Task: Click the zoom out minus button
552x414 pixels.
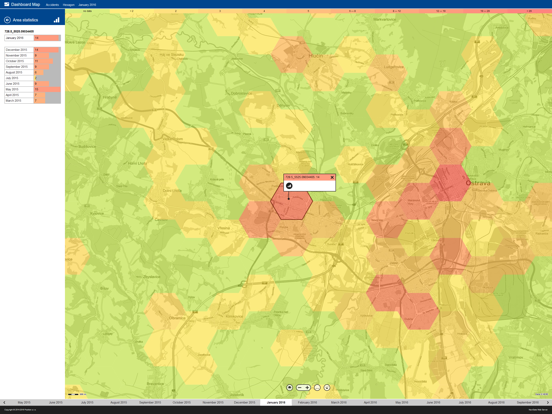Action: point(299,388)
